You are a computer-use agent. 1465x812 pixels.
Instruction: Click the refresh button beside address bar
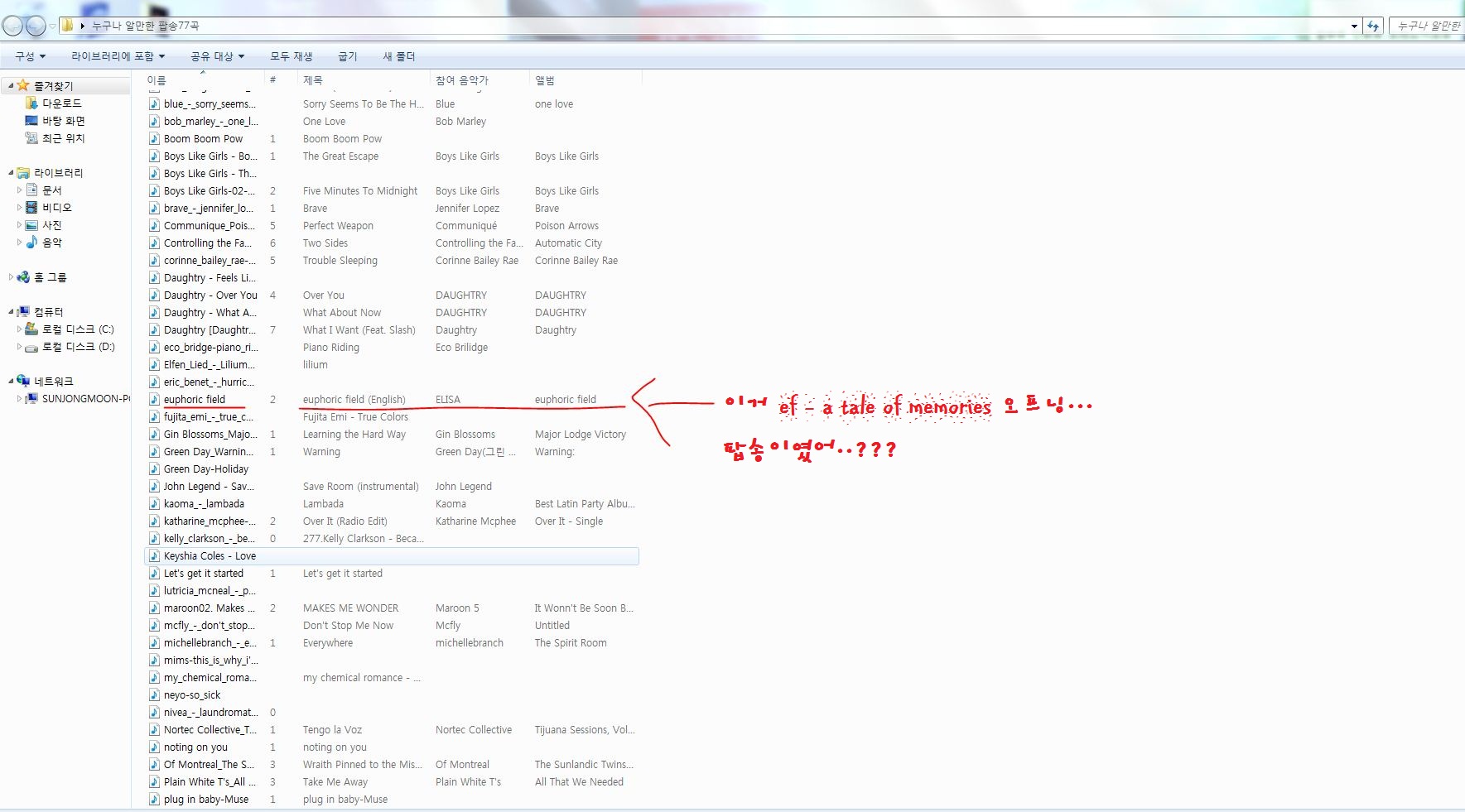[x=1373, y=26]
